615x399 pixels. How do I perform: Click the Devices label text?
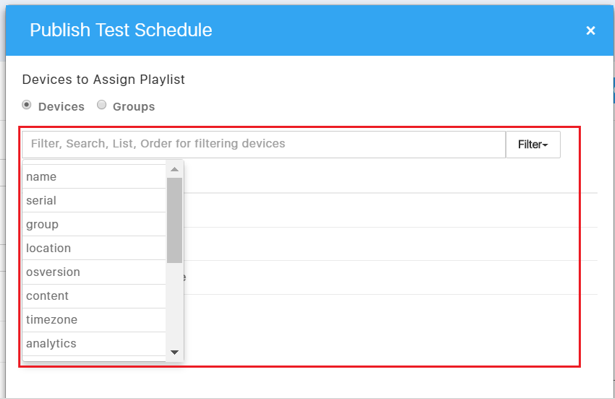click(x=61, y=107)
